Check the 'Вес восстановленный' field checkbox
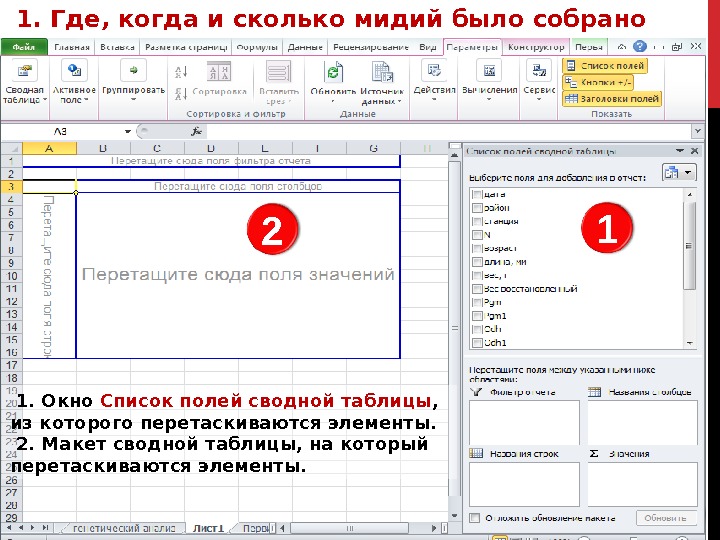720x540 pixels. [477, 289]
